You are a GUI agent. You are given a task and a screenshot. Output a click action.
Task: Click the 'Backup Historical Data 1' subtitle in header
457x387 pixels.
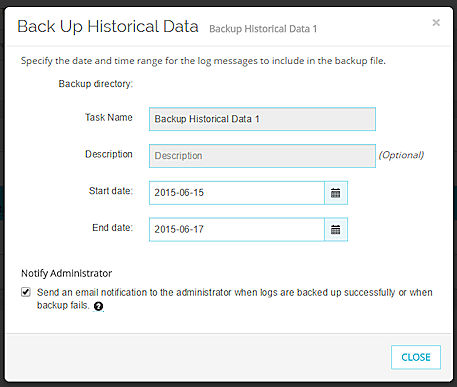(x=263, y=29)
